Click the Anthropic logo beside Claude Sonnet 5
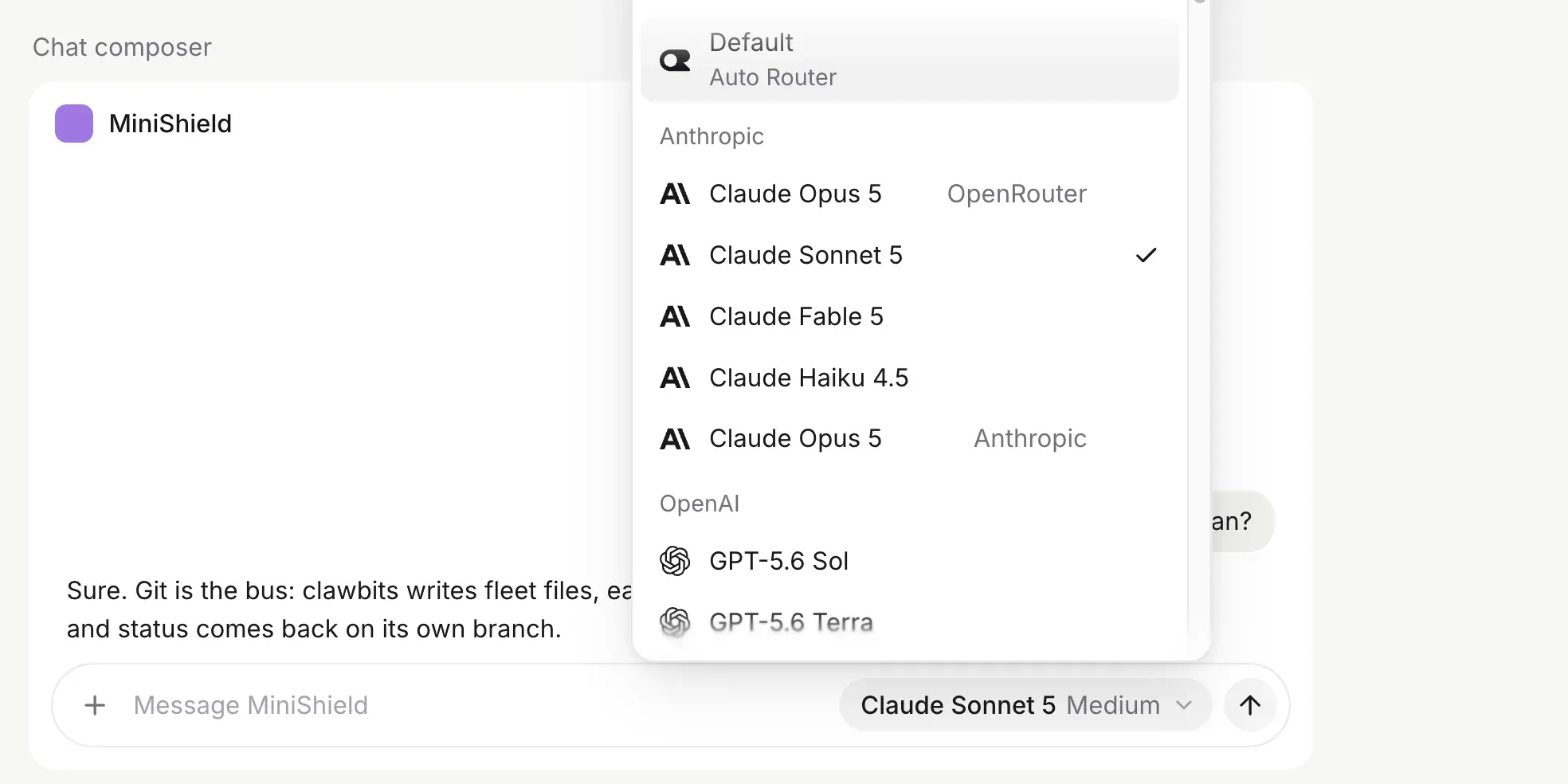The height and width of the screenshot is (784, 1568). coord(675,255)
